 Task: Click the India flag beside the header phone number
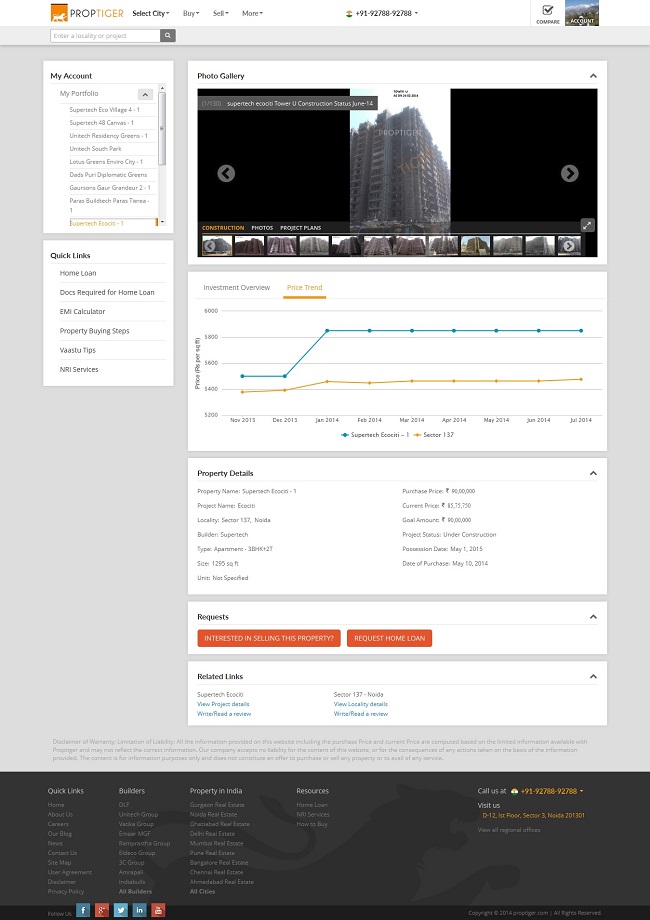tap(349, 13)
